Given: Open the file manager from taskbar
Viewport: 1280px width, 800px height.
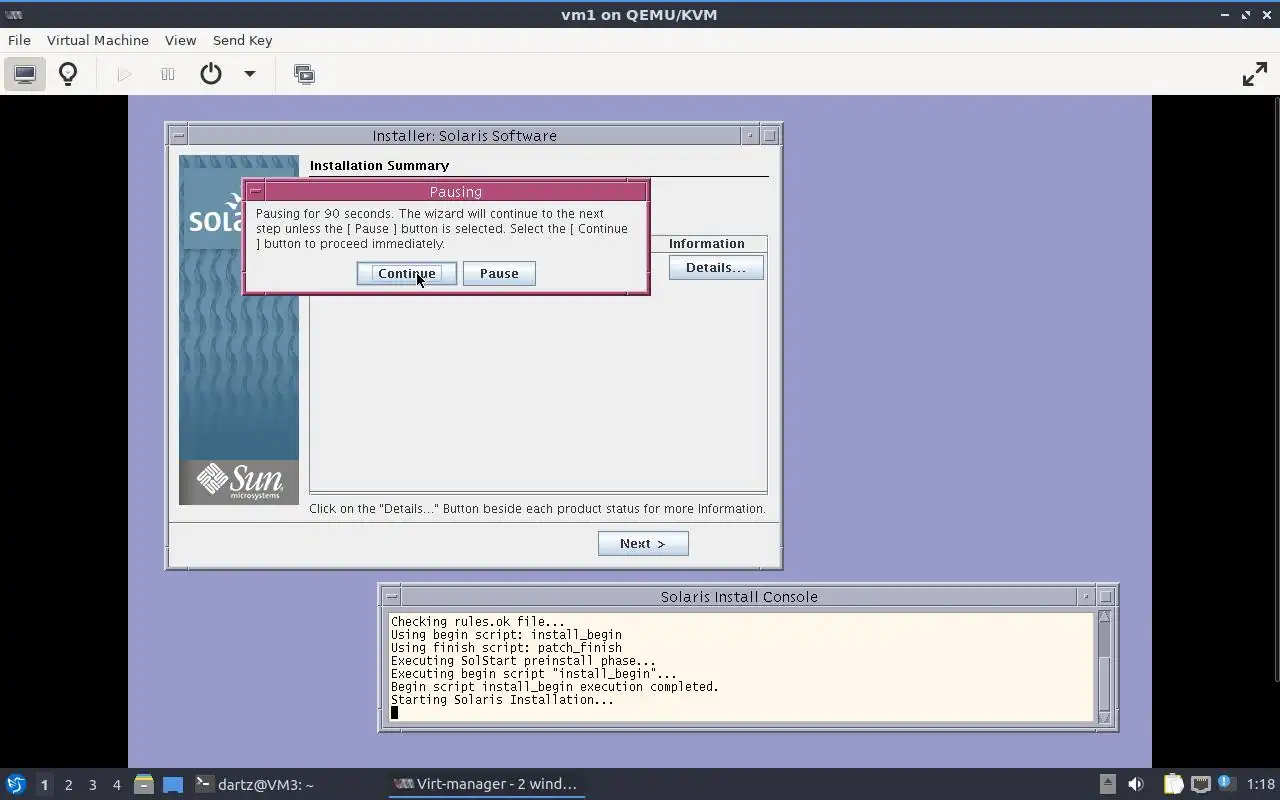Looking at the screenshot, I should pyautogui.click(x=143, y=784).
